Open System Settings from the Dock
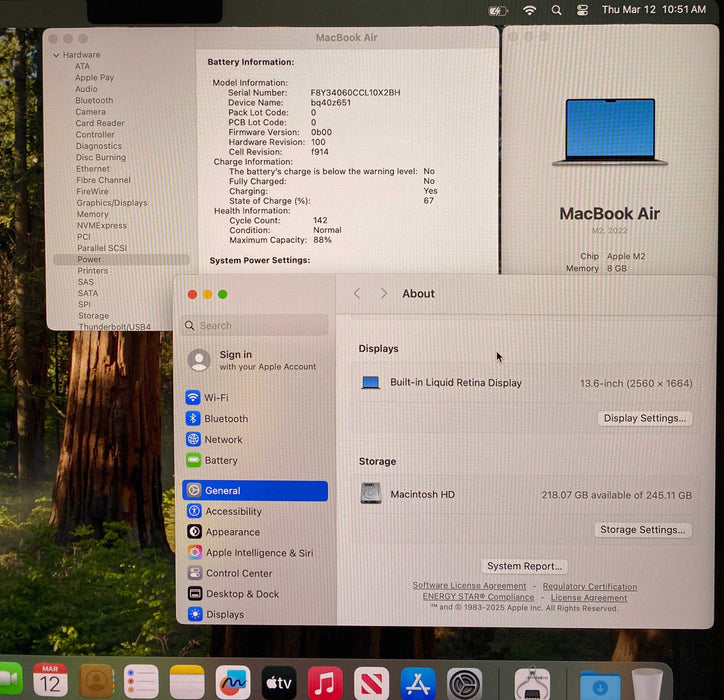This screenshot has height=700, width=724. [x=465, y=685]
